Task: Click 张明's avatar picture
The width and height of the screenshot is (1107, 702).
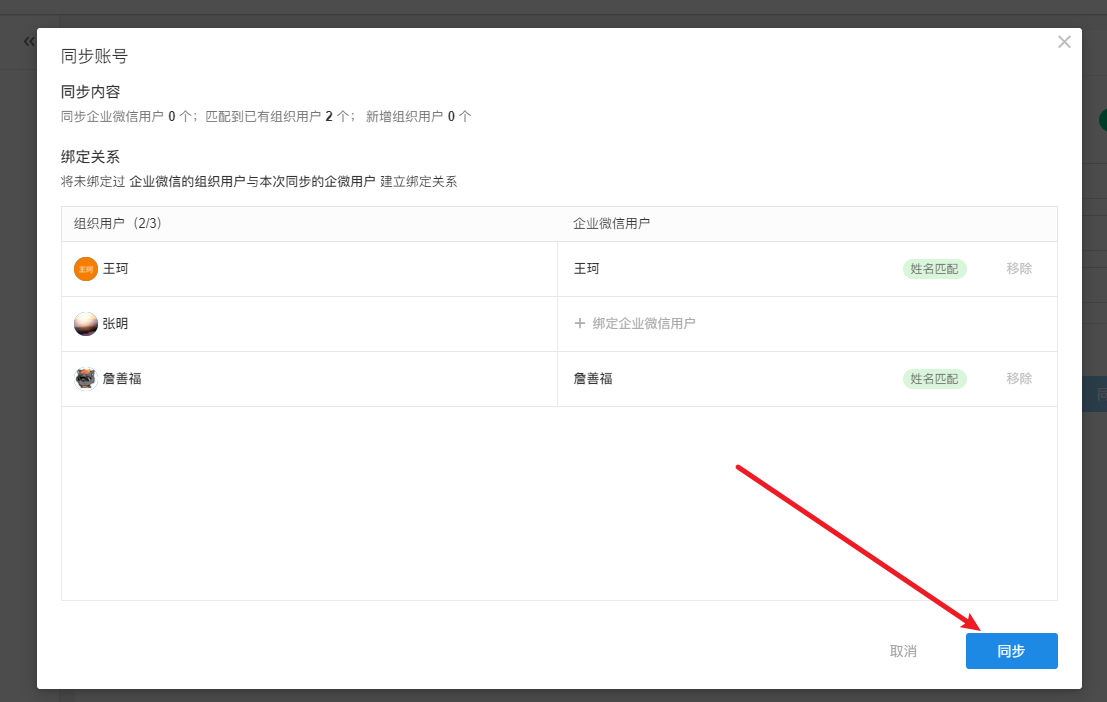Action: [86, 324]
